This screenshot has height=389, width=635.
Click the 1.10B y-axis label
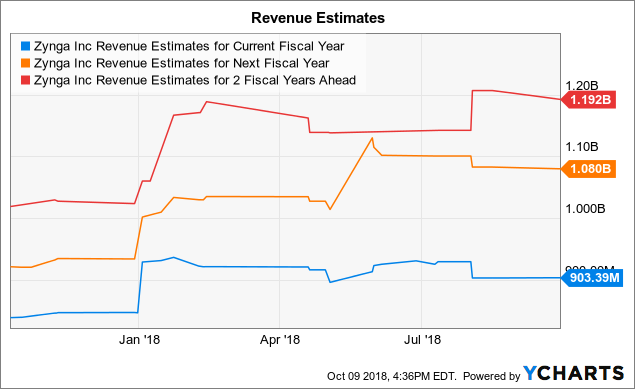(x=582, y=147)
